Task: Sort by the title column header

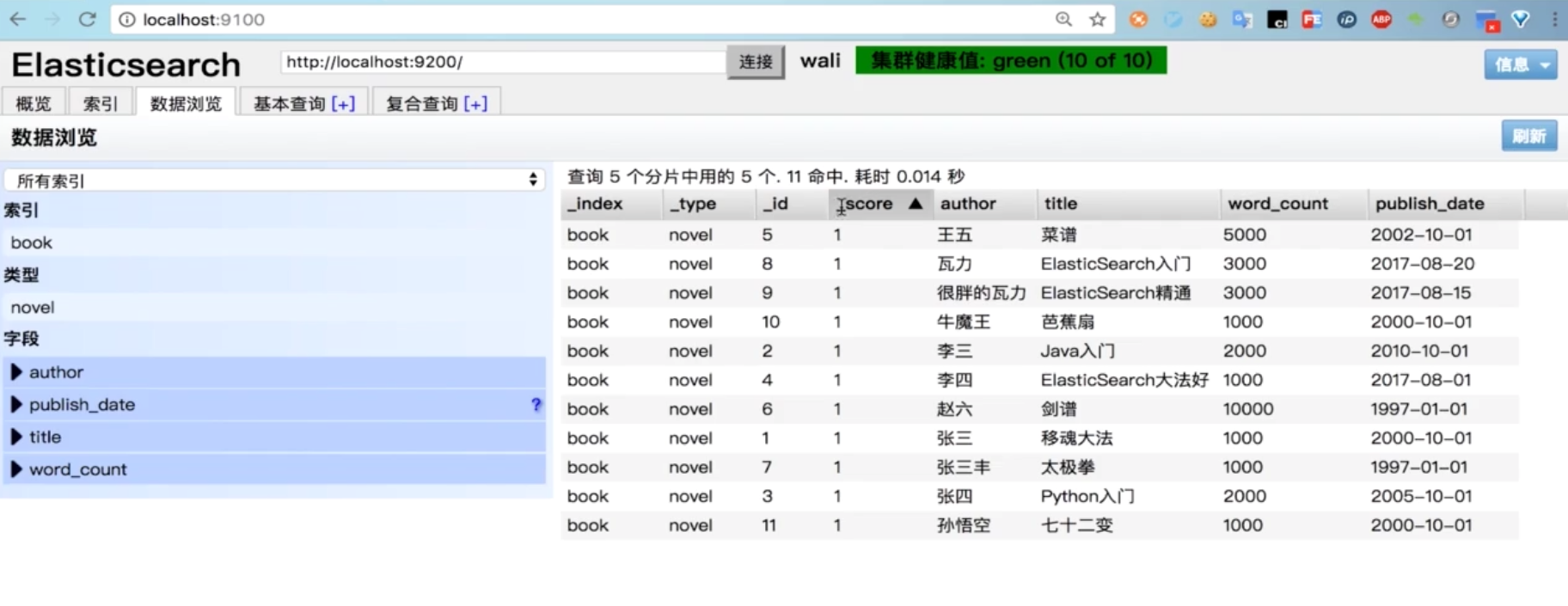Action: point(1128,204)
